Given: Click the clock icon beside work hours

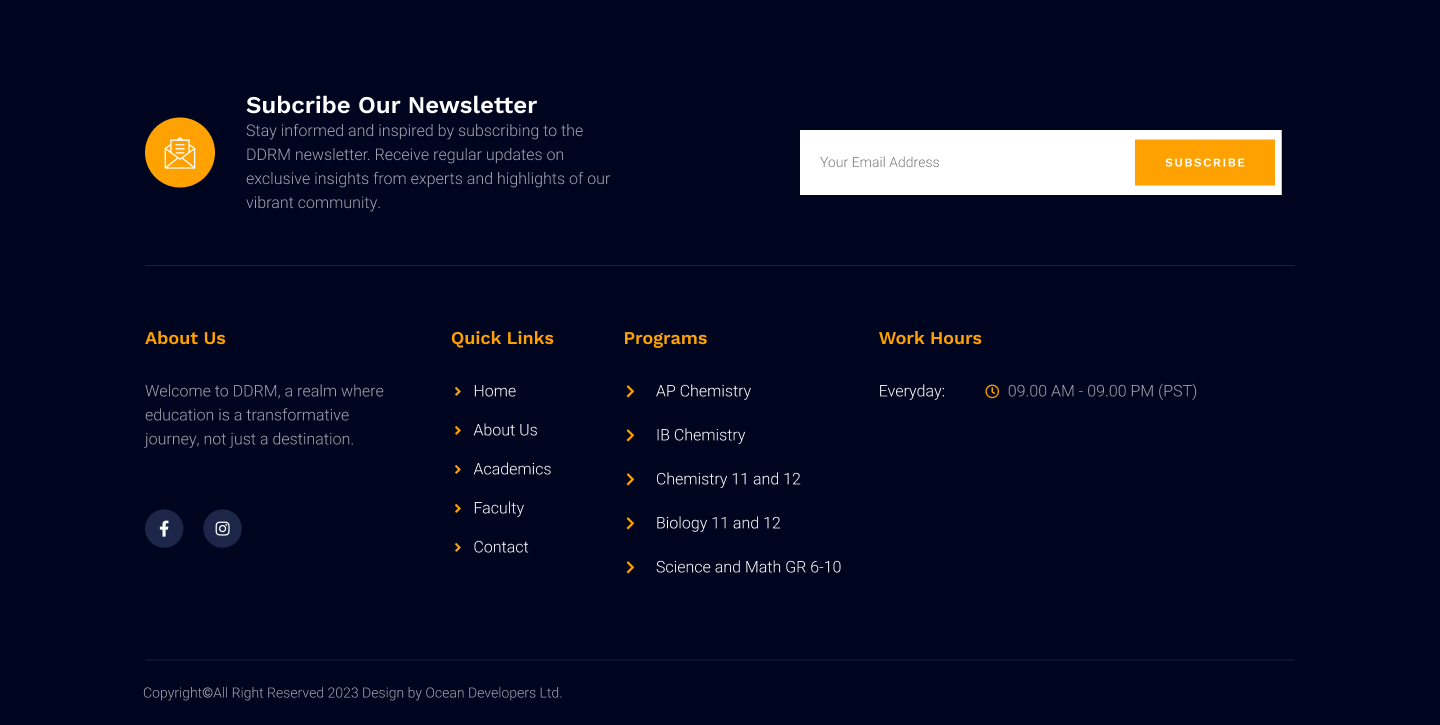Looking at the screenshot, I should [x=992, y=391].
